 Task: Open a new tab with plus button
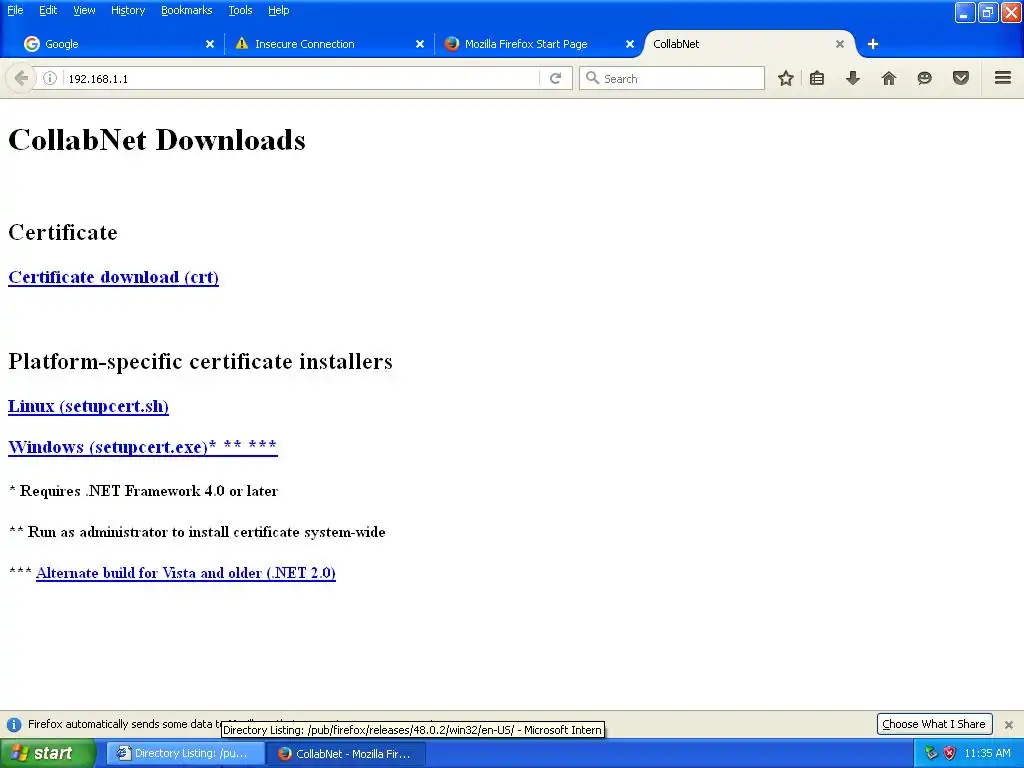tap(872, 44)
